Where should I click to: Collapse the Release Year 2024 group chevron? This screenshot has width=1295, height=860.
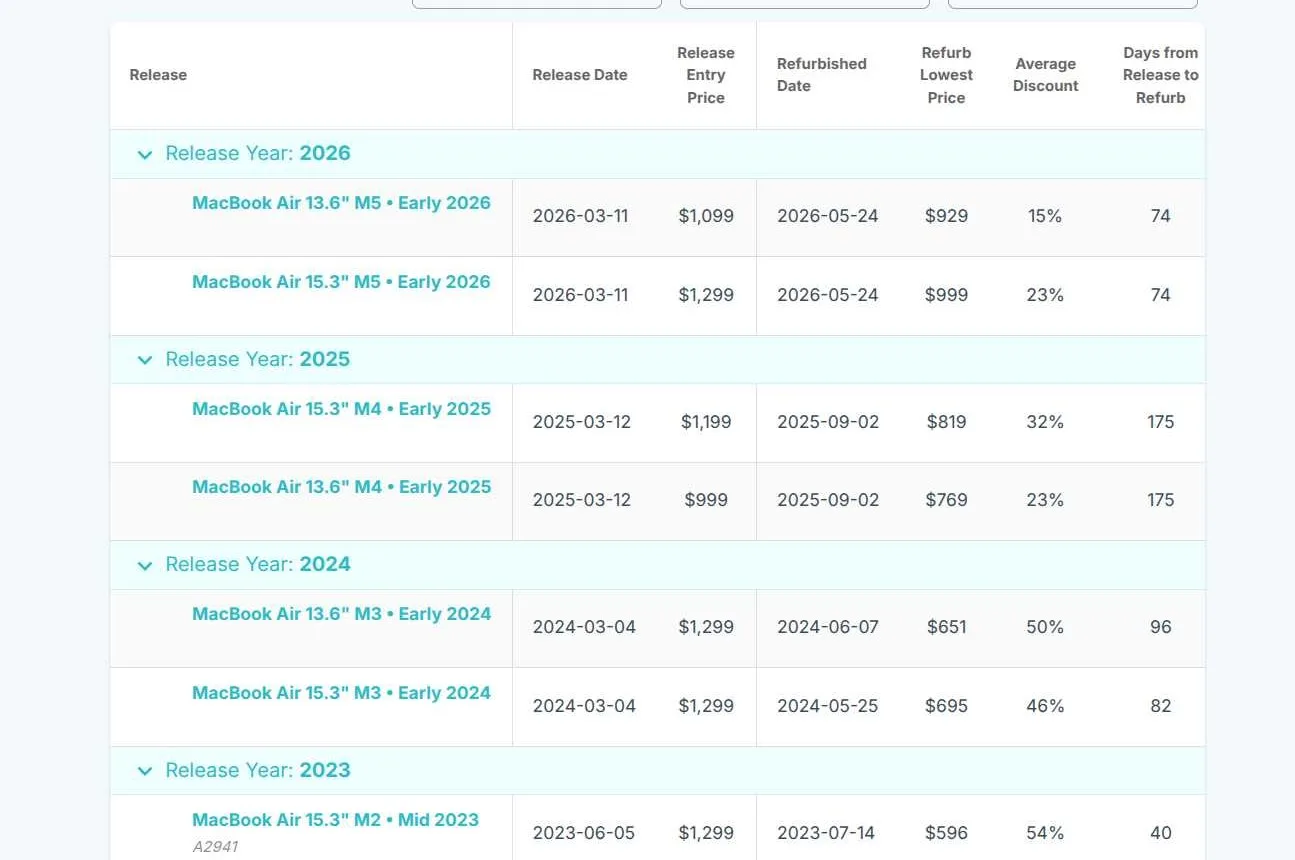tap(145, 566)
